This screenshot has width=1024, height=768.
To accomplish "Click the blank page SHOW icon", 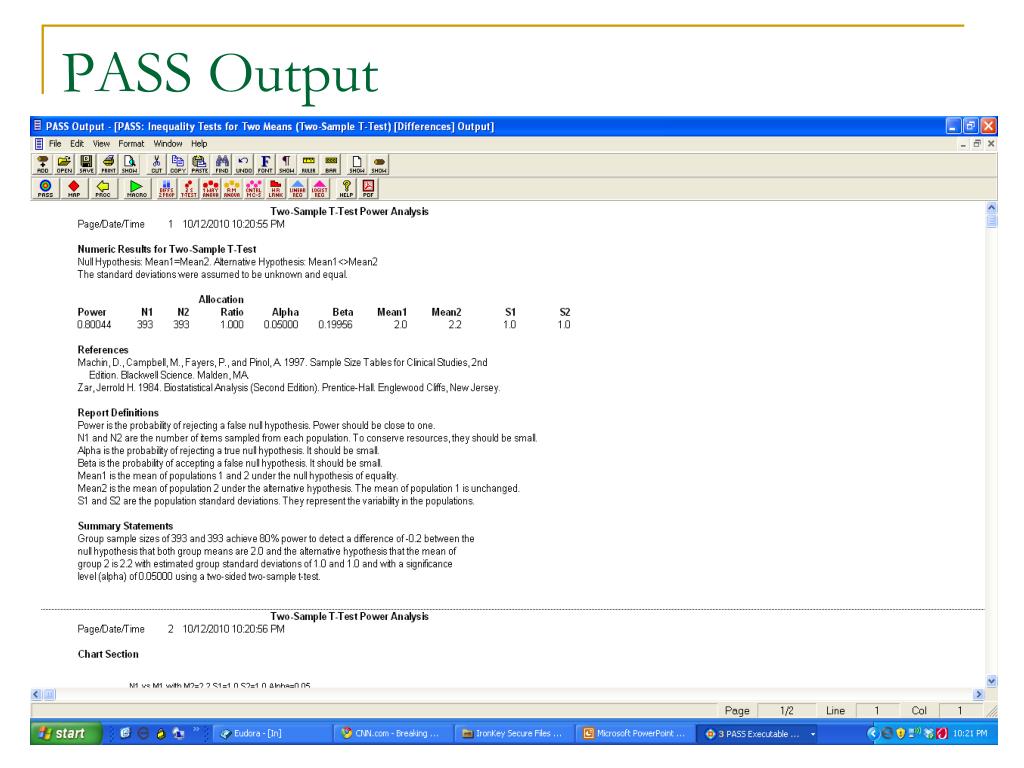I will pos(357,164).
